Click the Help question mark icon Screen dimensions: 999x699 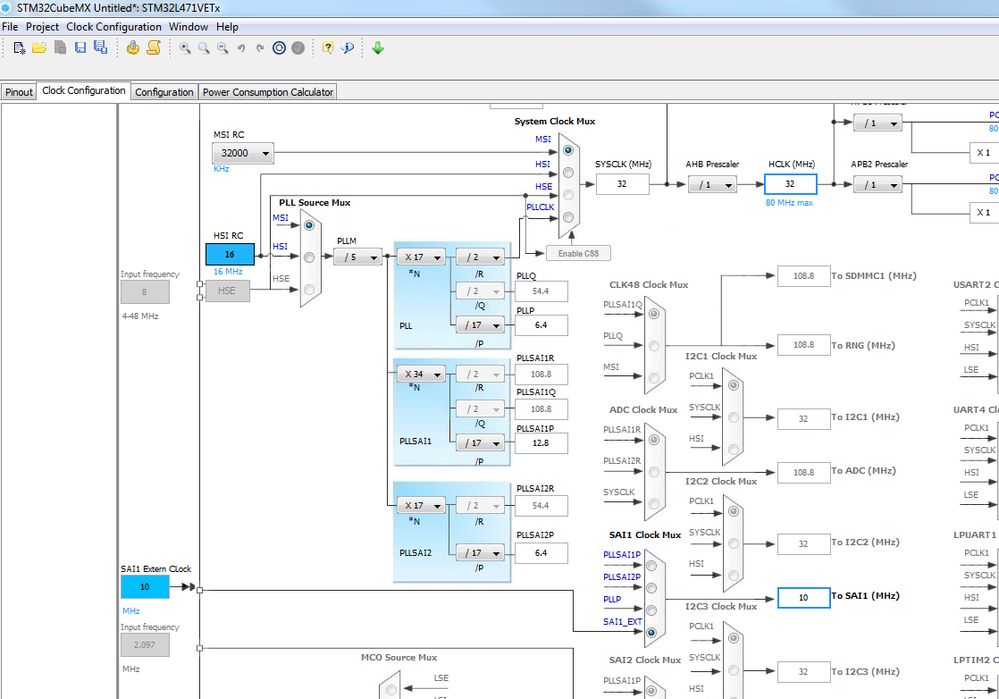tap(327, 48)
